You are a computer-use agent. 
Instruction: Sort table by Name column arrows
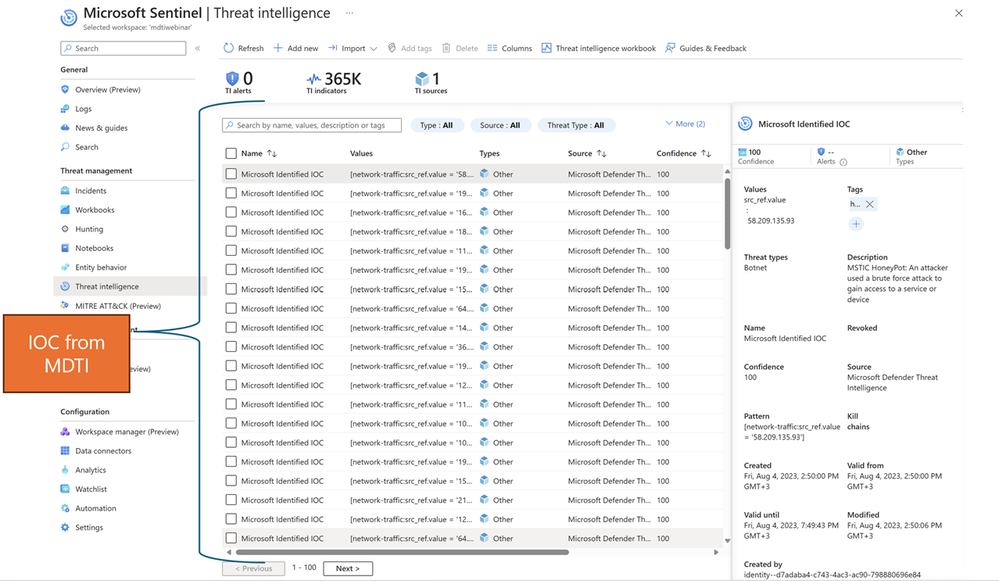tap(272, 153)
